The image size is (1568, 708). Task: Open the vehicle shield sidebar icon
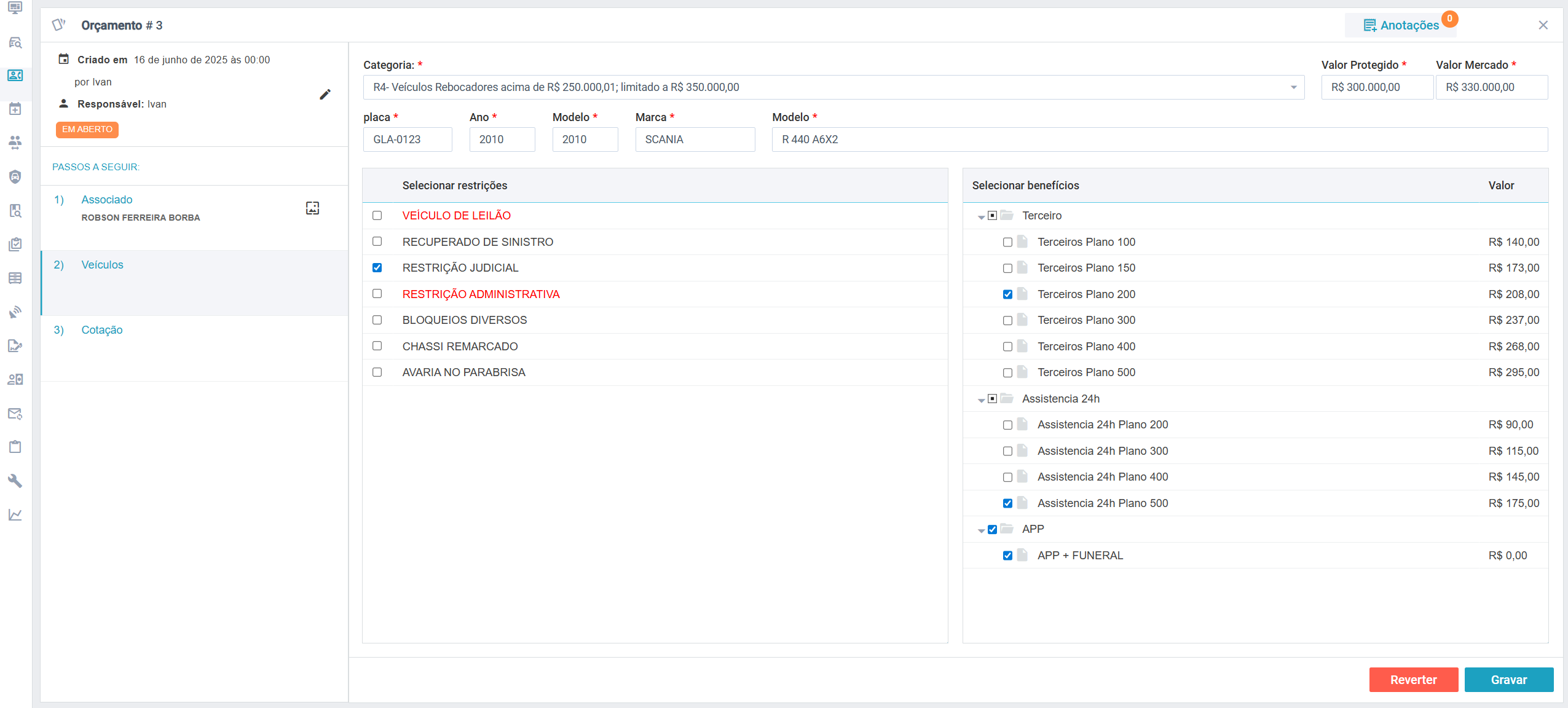[x=15, y=177]
